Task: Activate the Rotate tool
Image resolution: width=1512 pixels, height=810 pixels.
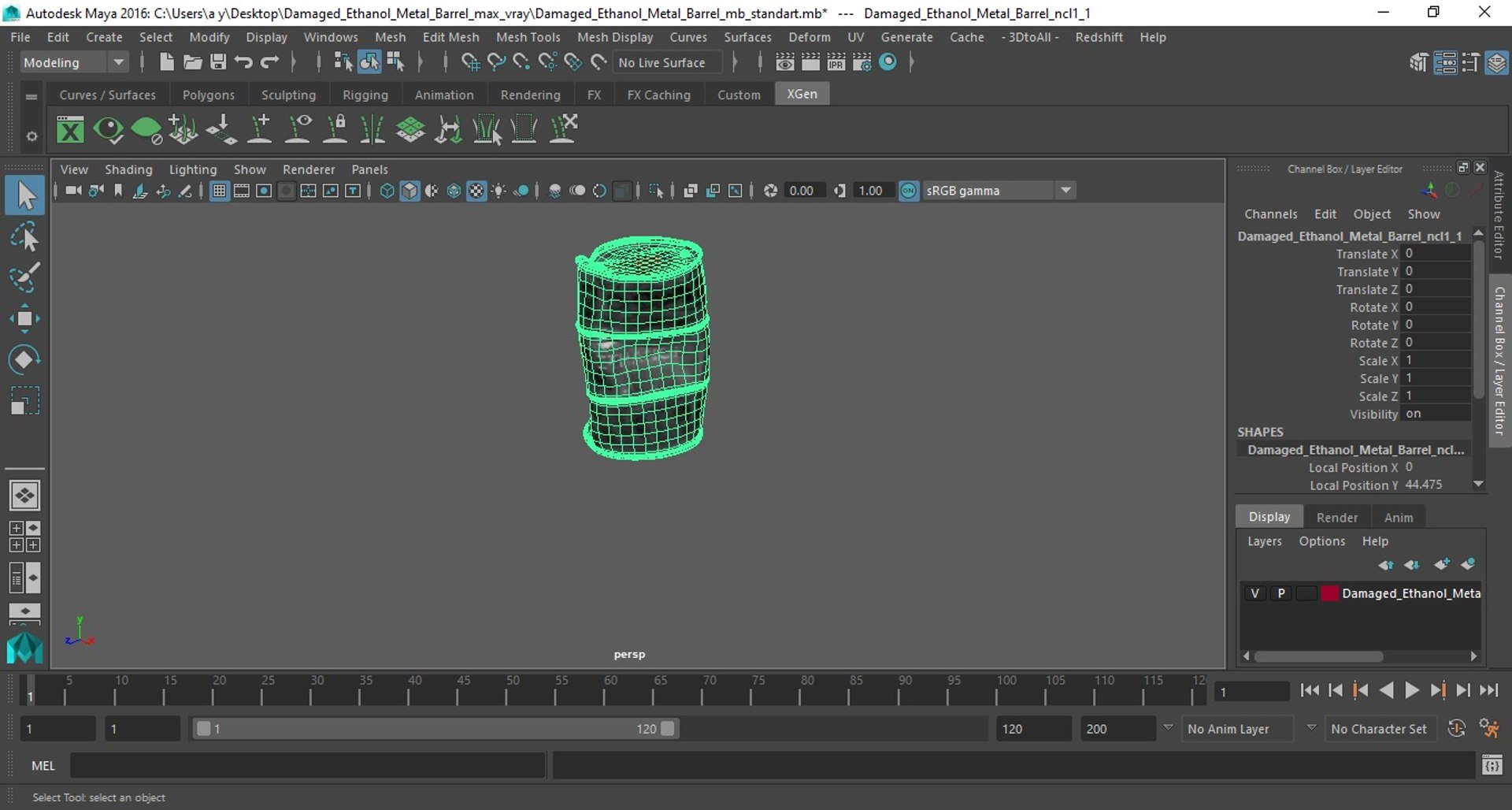Action: [x=24, y=359]
